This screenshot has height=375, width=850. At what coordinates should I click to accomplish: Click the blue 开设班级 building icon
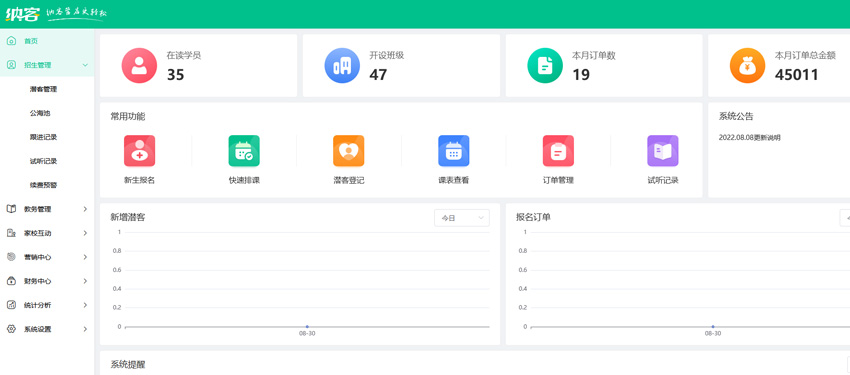tap(342, 66)
